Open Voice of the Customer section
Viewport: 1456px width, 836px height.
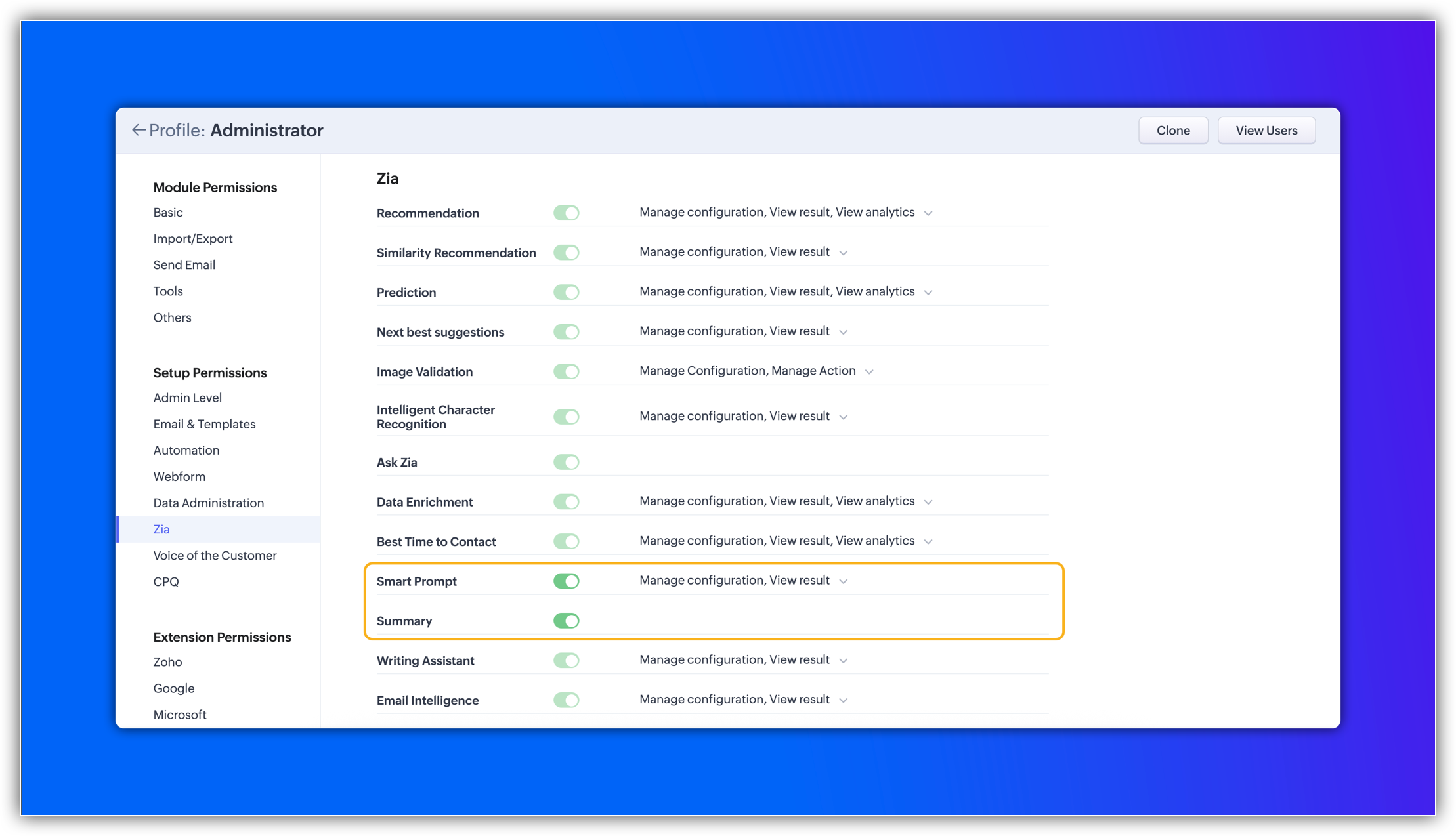[215, 555]
